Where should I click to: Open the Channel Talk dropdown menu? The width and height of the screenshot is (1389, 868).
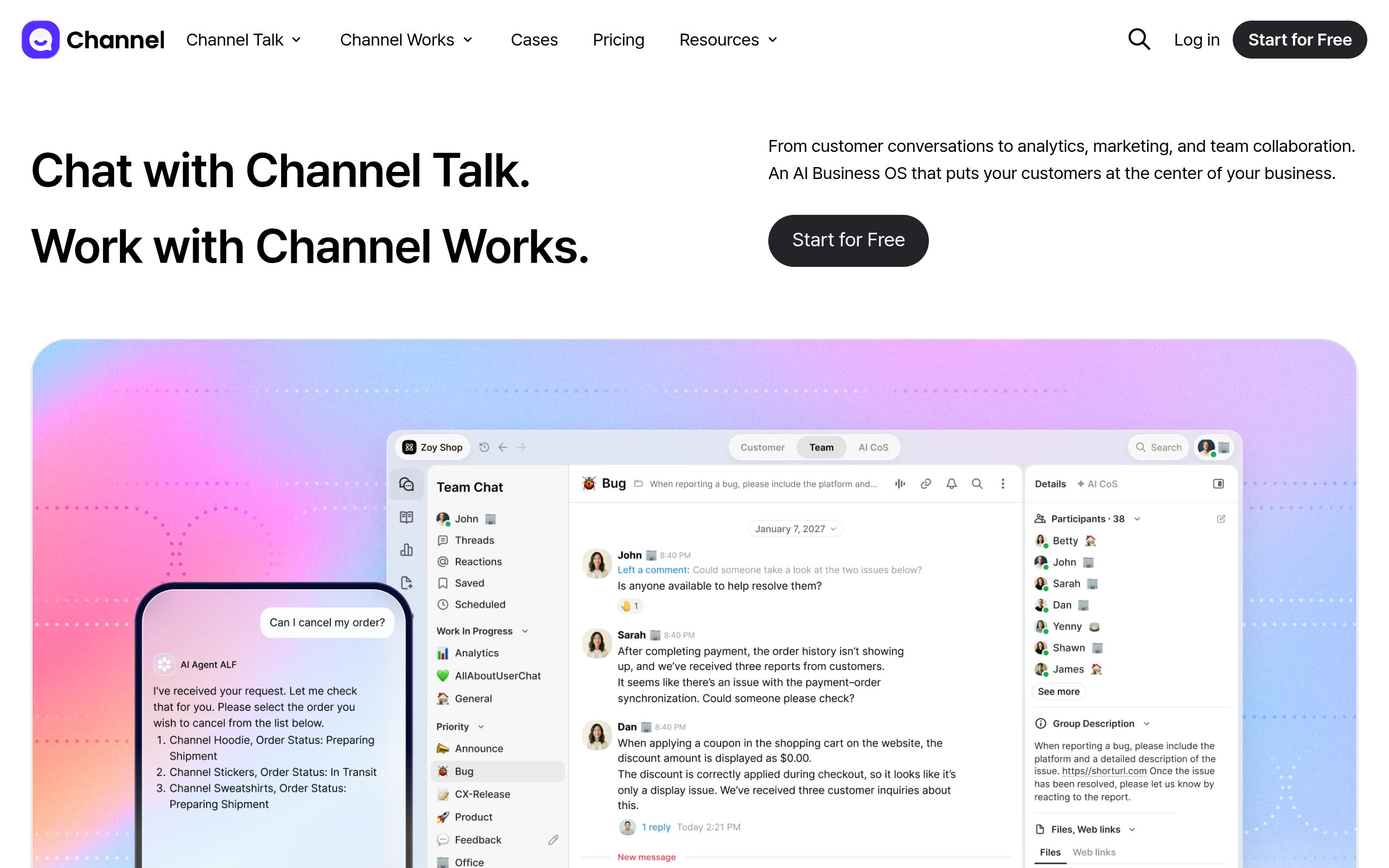tap(244, 40)
